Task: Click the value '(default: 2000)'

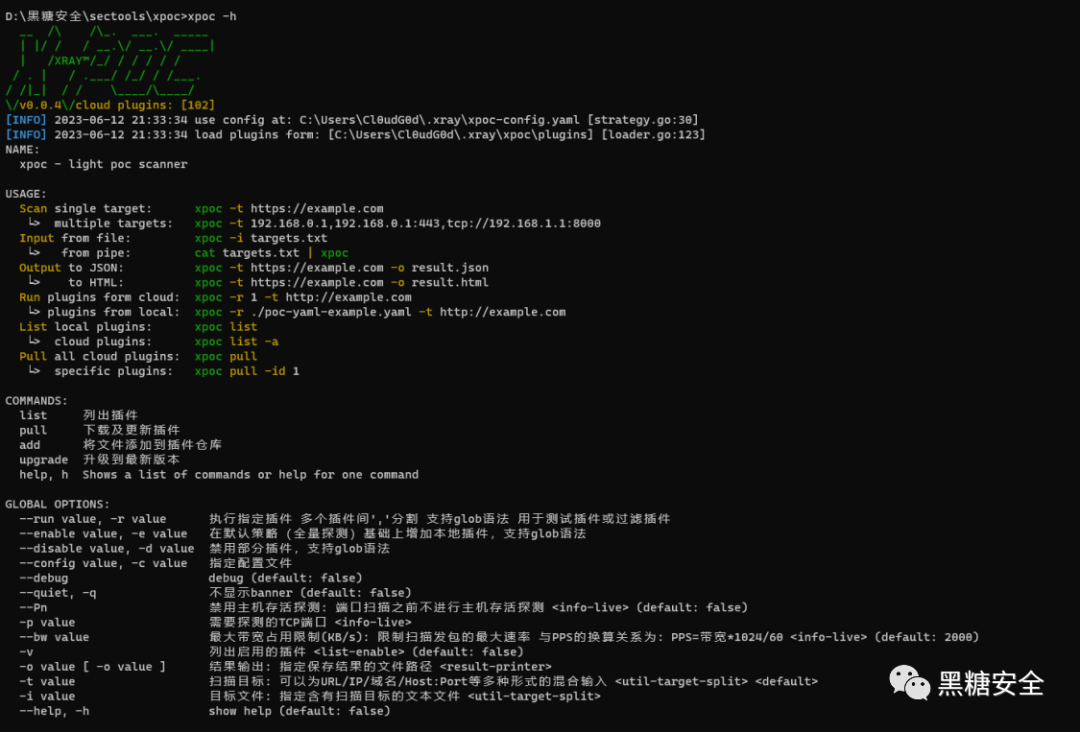Action: tap(926, 638)
